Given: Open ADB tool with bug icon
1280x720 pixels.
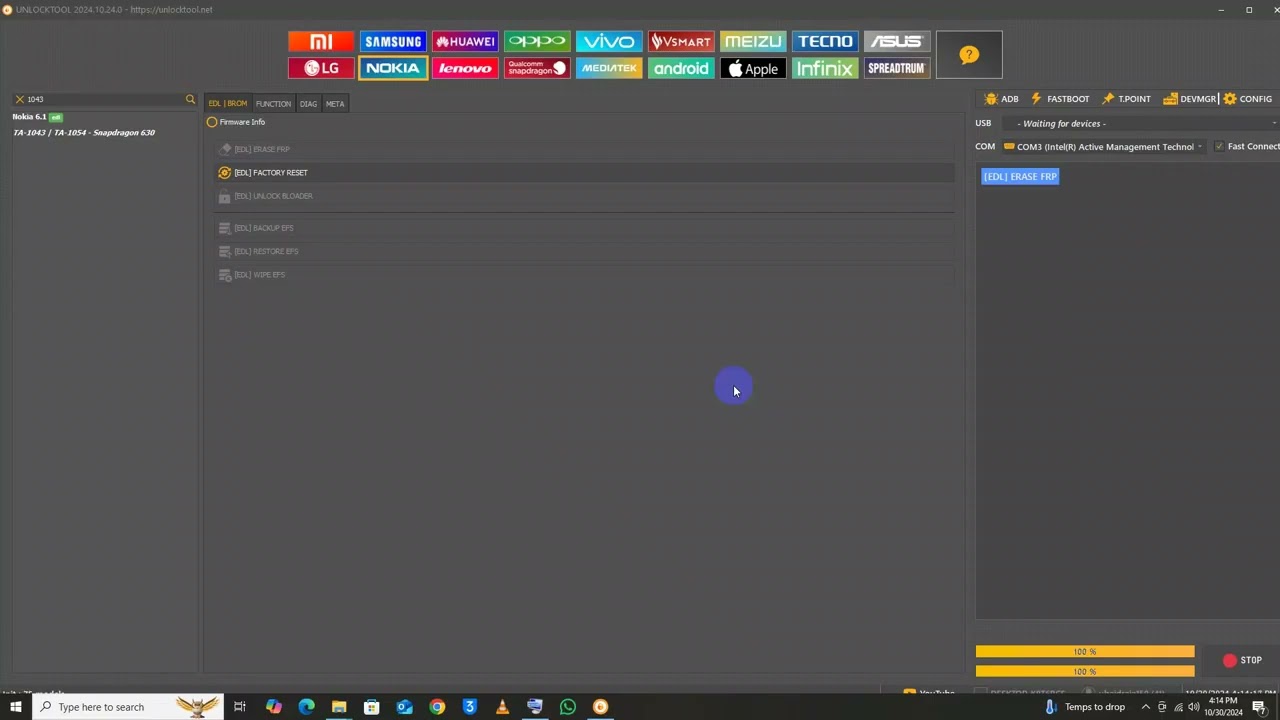Looking at the screenshot, I should (1001, 99).
